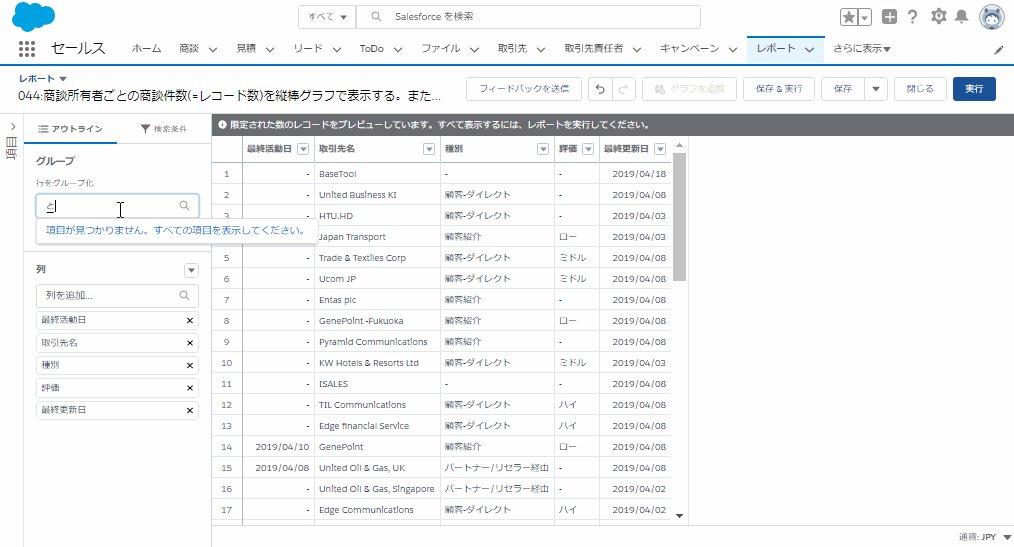1014x547 pixels.
Task: Click the search icon in group field
Action: coord(184,206)
